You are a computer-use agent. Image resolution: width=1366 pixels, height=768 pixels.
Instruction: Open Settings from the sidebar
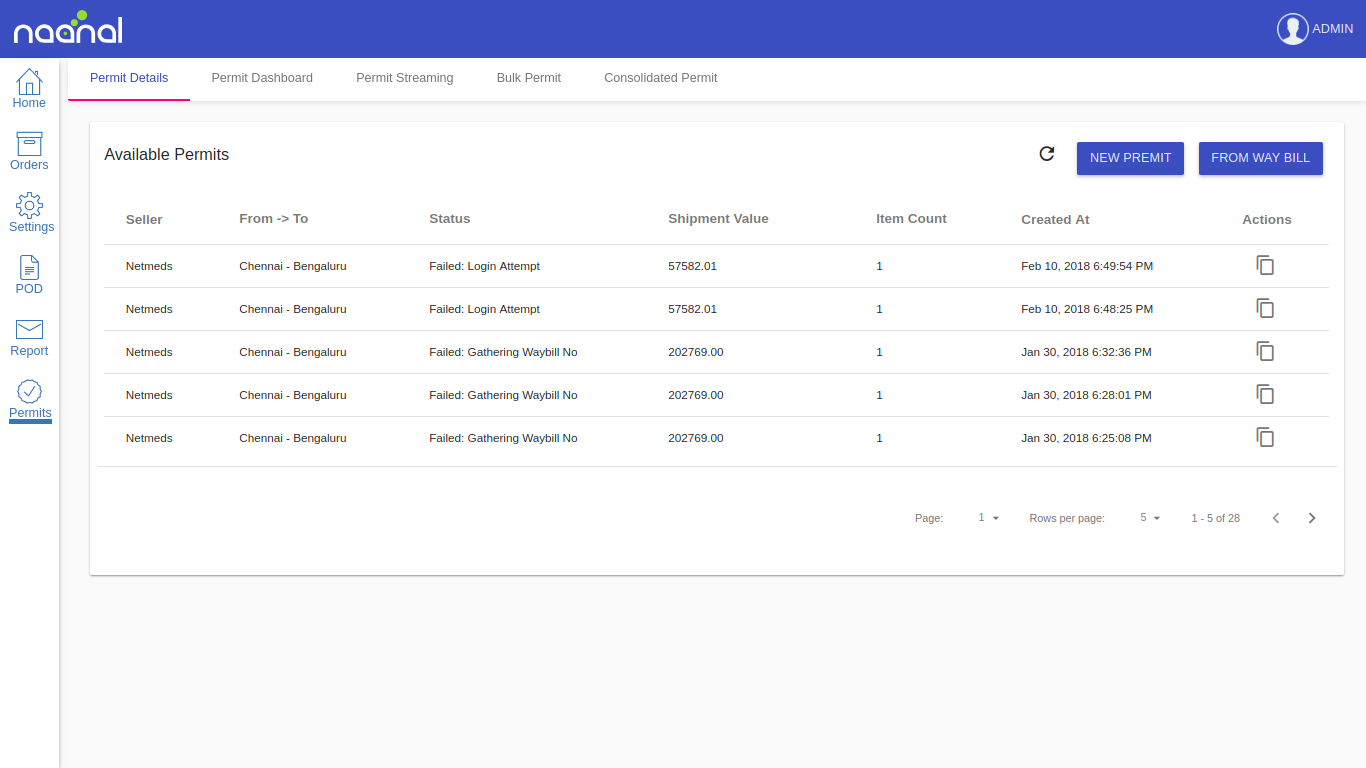29,208
